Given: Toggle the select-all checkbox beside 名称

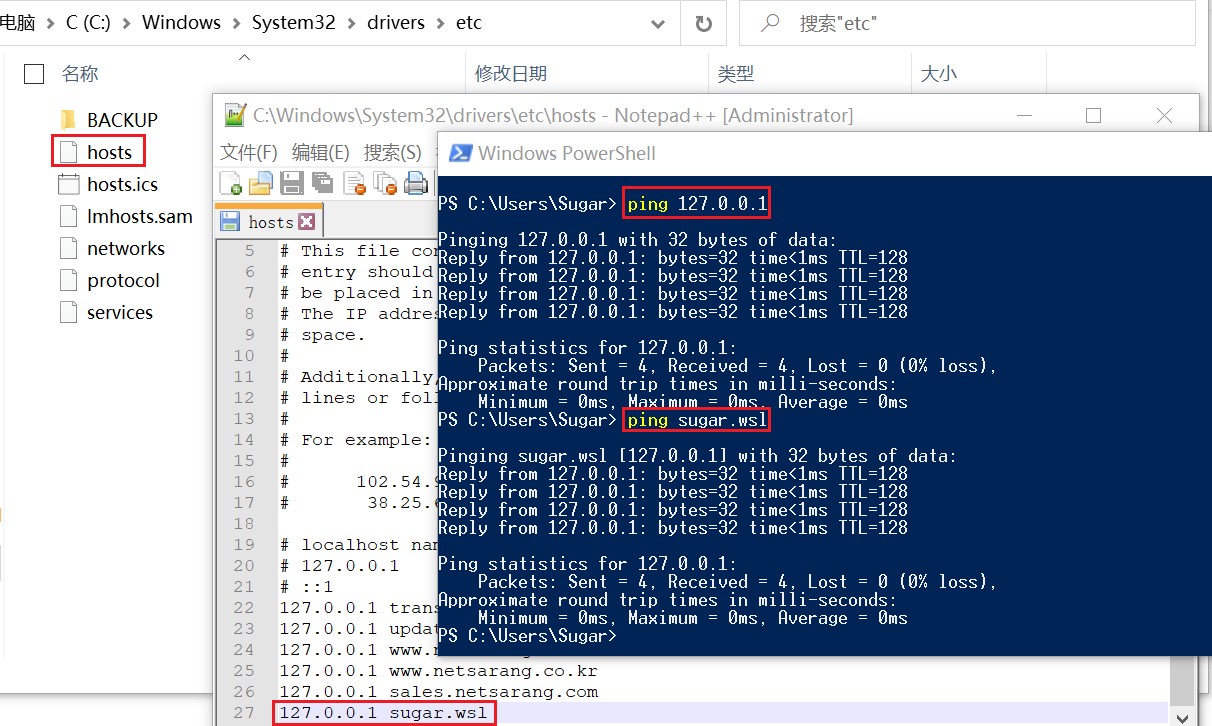Looking at the screenshot, I should pyautogui.click(x=34, y=73).
